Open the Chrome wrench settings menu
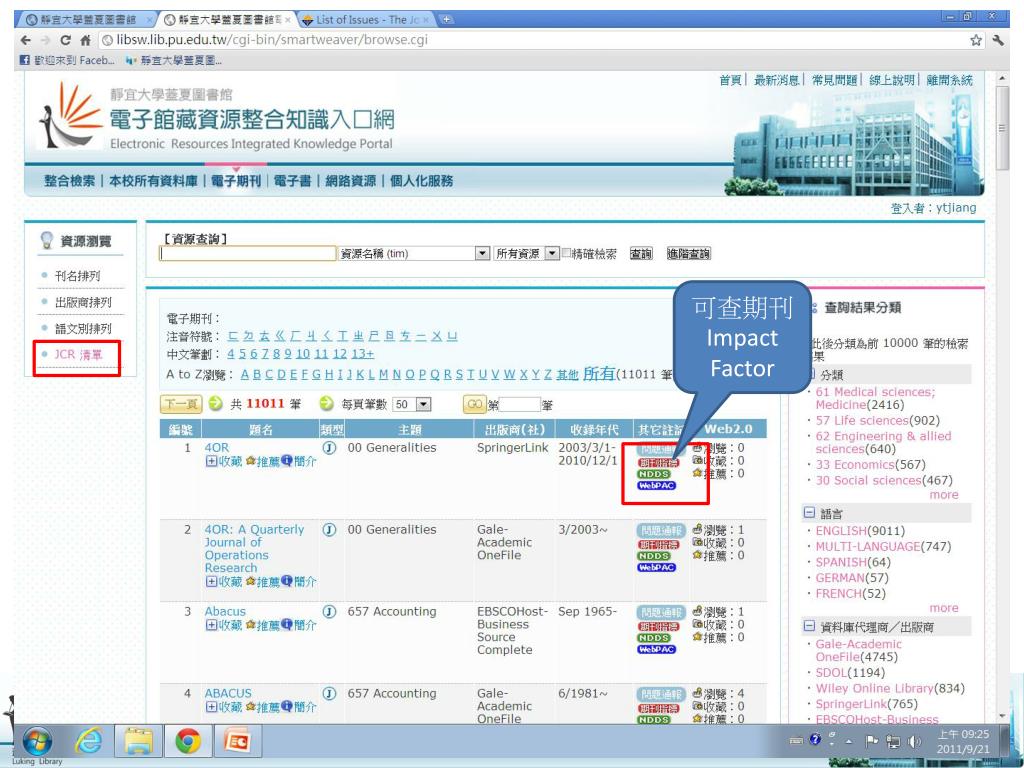 (x=998, y=40)
